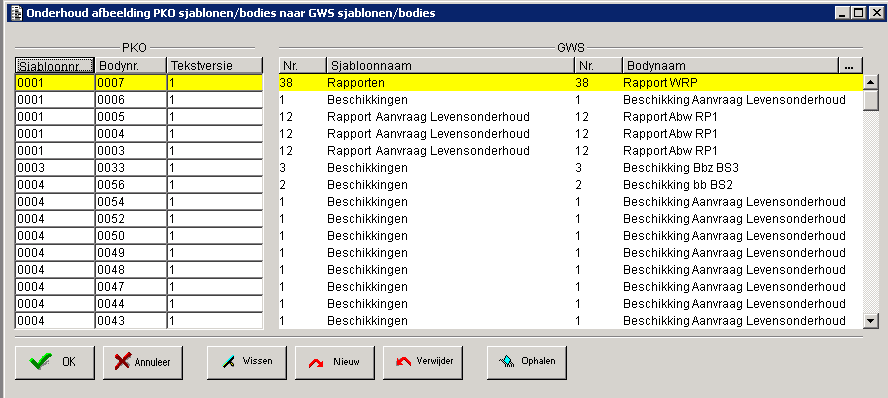Click the Verwijder button

423,362
